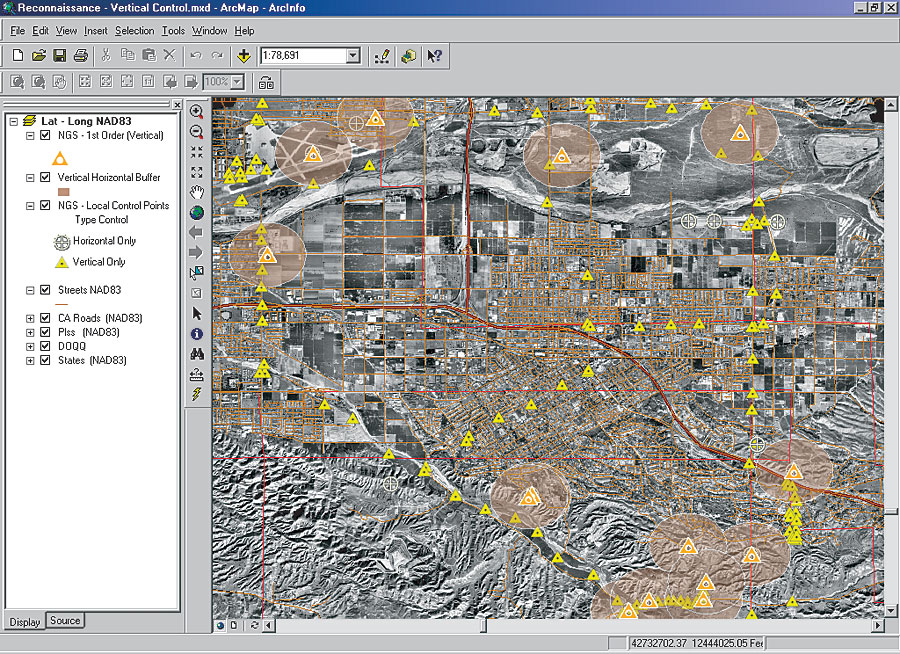The height and width of the screenshot is (654, 900).
Task: Collapse the NGS 1st Order layer
Action: tap(30, 135)
